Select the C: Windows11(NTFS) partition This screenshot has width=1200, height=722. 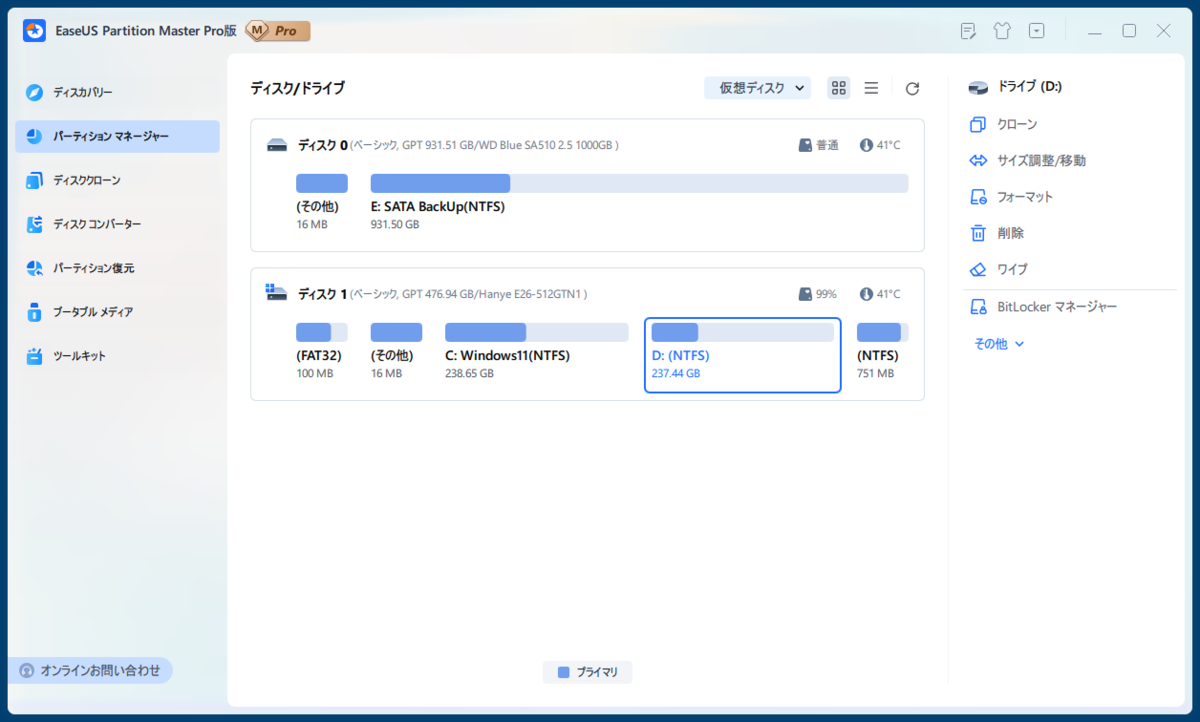pos(536,352)
